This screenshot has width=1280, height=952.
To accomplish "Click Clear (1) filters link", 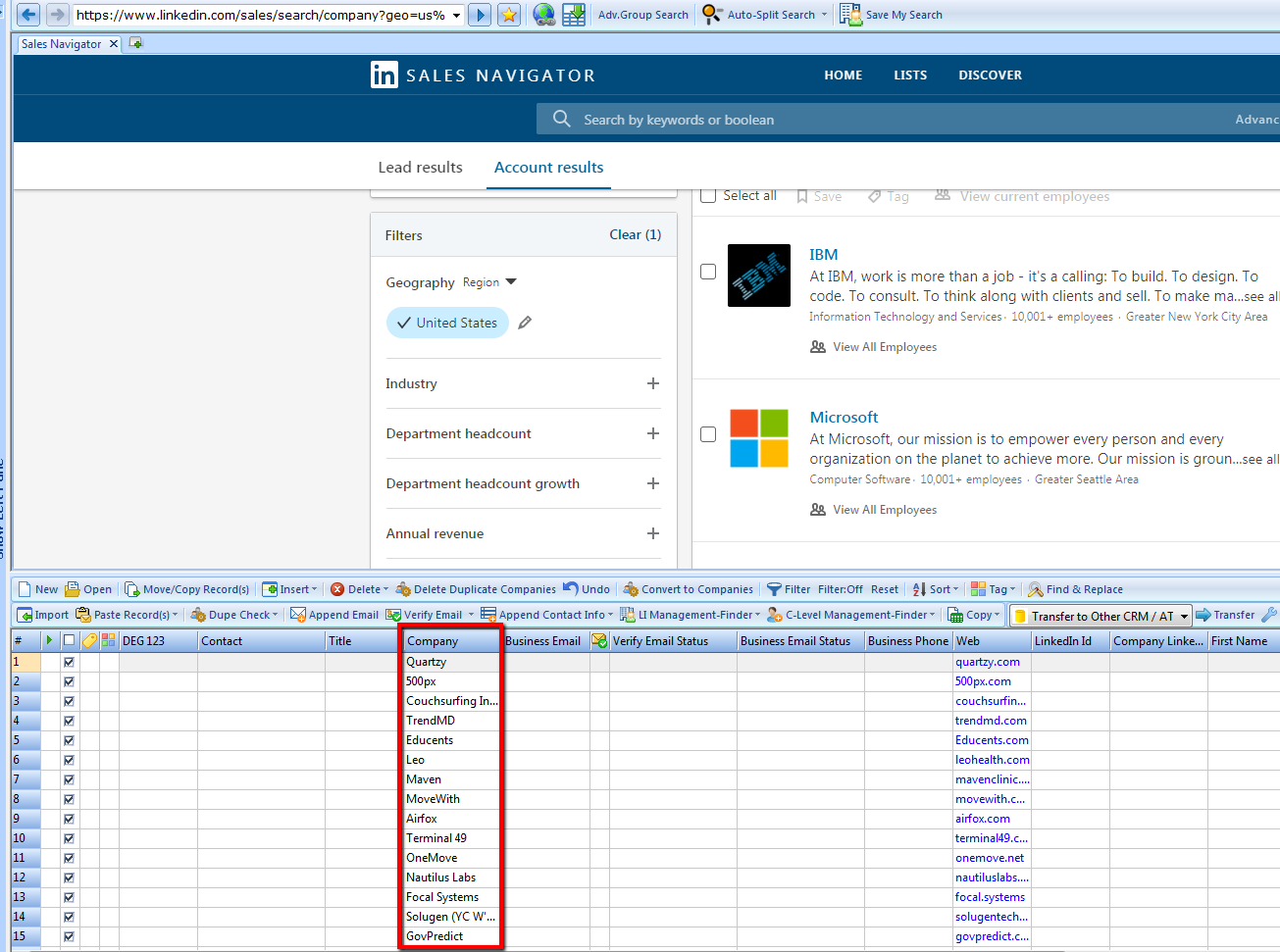I will pyautogui.click(x=636, y=234).
